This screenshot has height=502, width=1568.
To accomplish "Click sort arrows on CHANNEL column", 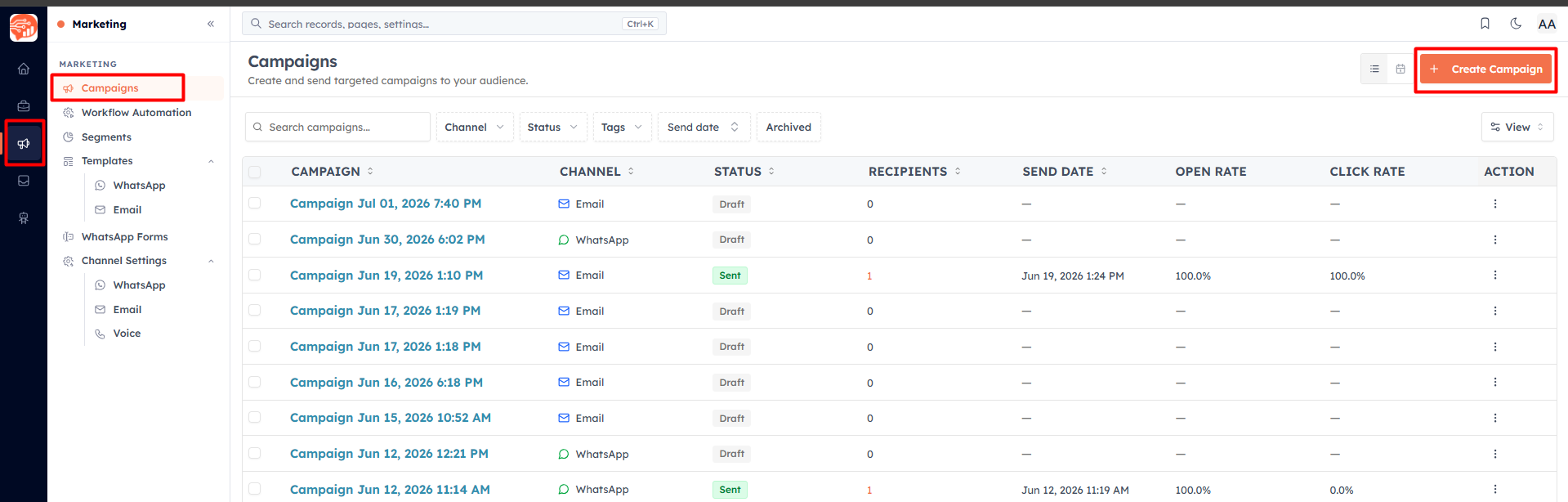I will click(x=631, y=171).
